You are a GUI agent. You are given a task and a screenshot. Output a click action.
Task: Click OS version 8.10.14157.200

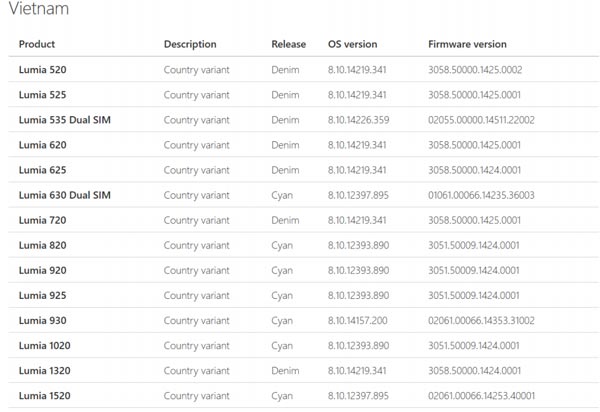pos(357,320)
